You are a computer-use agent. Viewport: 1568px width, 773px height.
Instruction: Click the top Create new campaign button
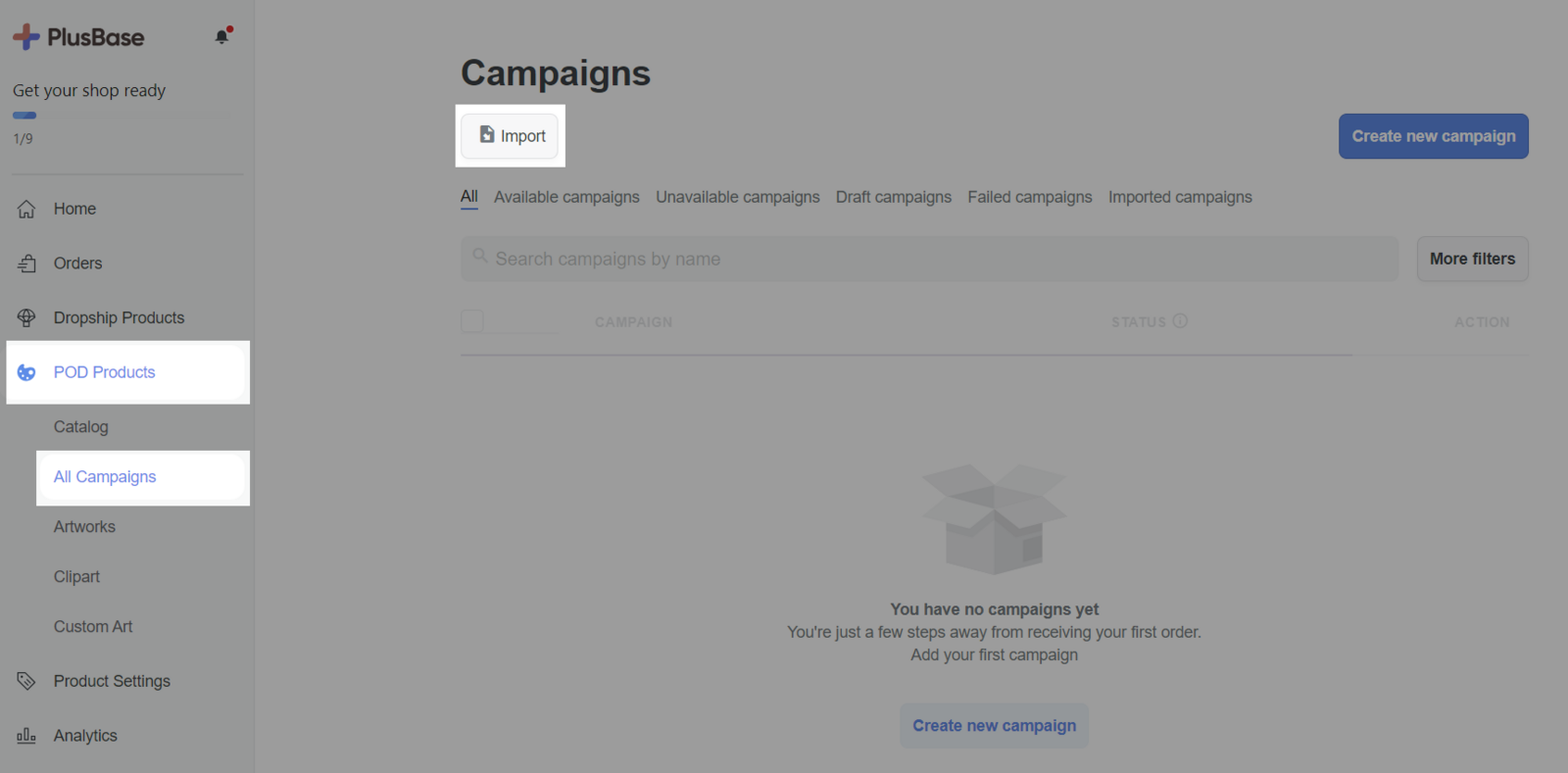point(1433,136)
